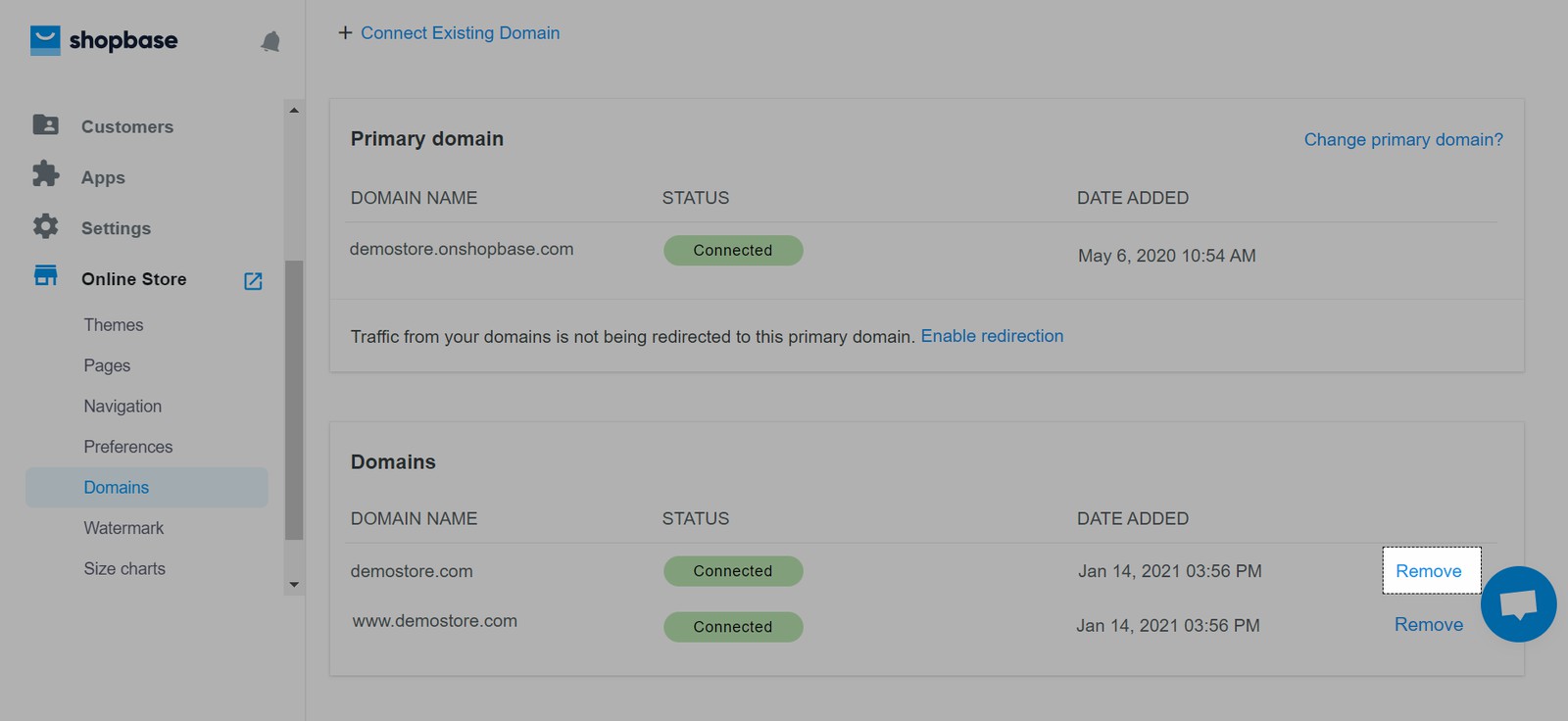The height and width of the screenshot is (721, 1568).
Task: Open the Themes menu item
Action: click(x=114, y=325)
